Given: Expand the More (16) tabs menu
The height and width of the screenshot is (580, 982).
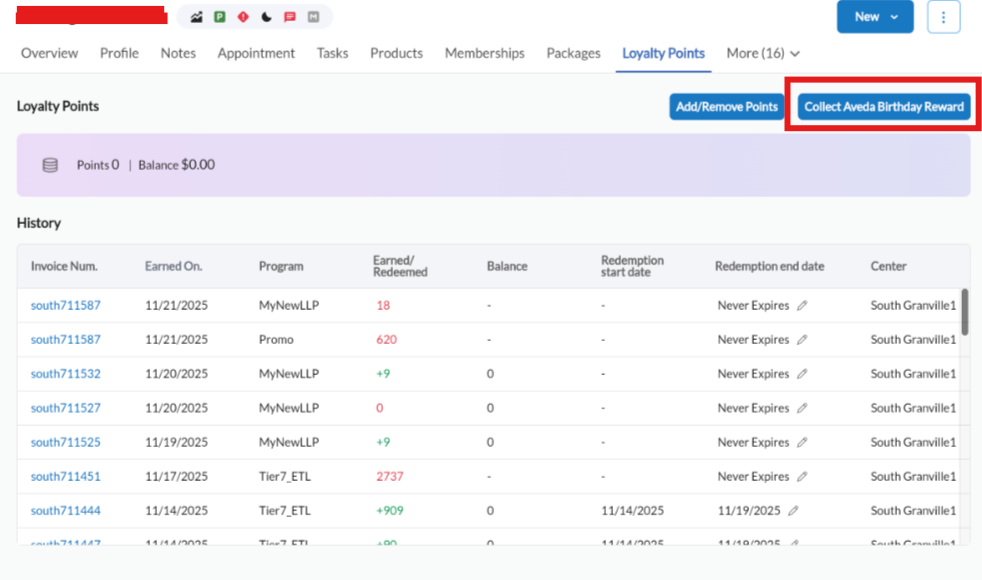Looking at the screenshot, I should point(763,53).
